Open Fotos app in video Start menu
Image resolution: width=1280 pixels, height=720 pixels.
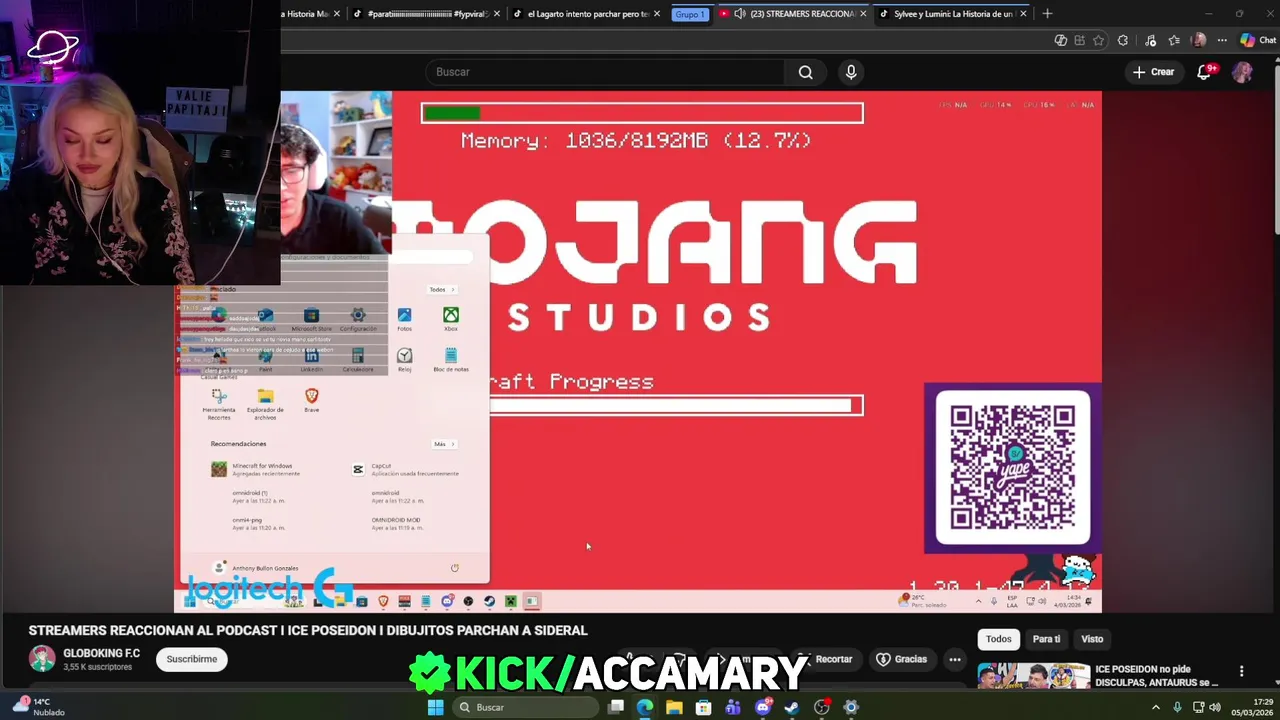404,319
